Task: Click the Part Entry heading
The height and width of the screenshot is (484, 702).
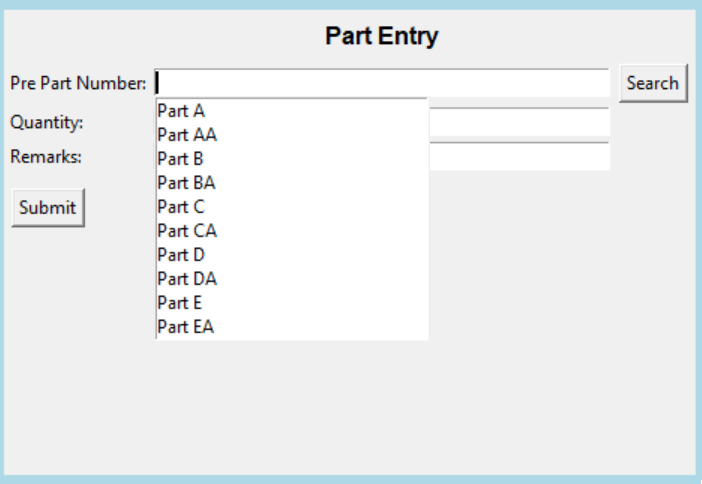Action: [x=381, y=36]
